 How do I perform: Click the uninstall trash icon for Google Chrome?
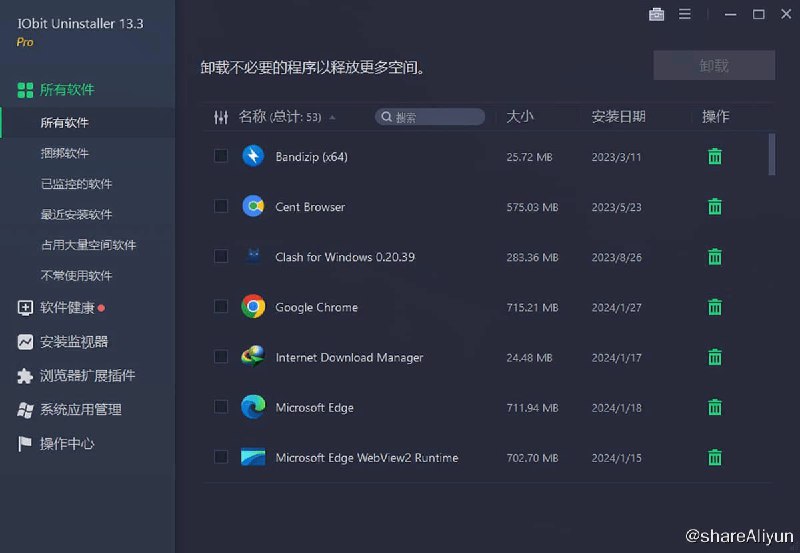point(715,307)
